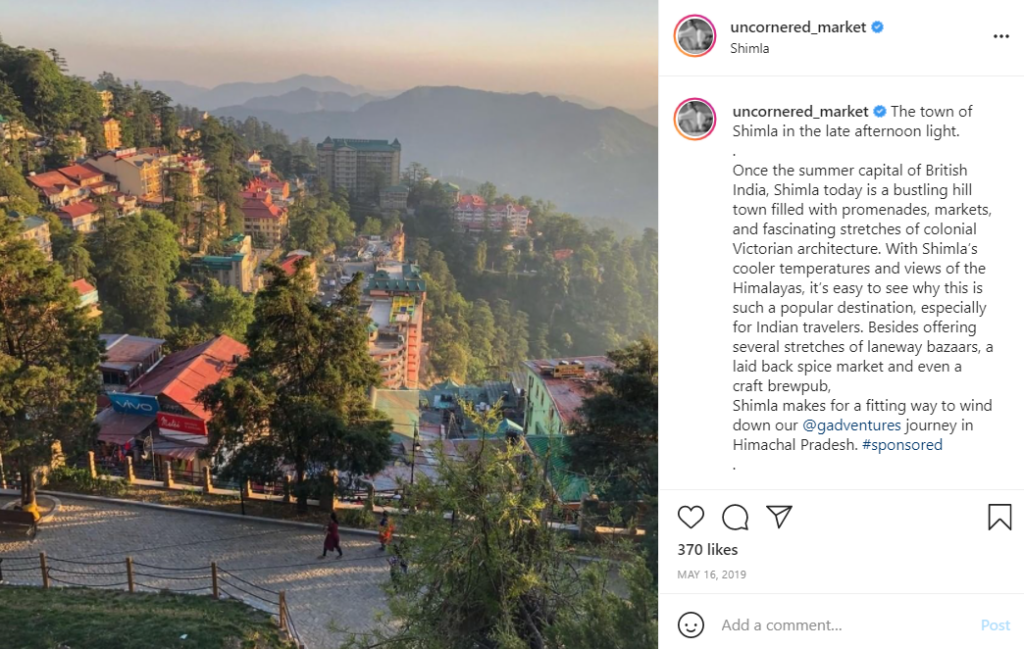The height and width of the screenshot is (649, 1024).
Task: Open the three-dot more options menu
Action: [x=1001, y=36]
